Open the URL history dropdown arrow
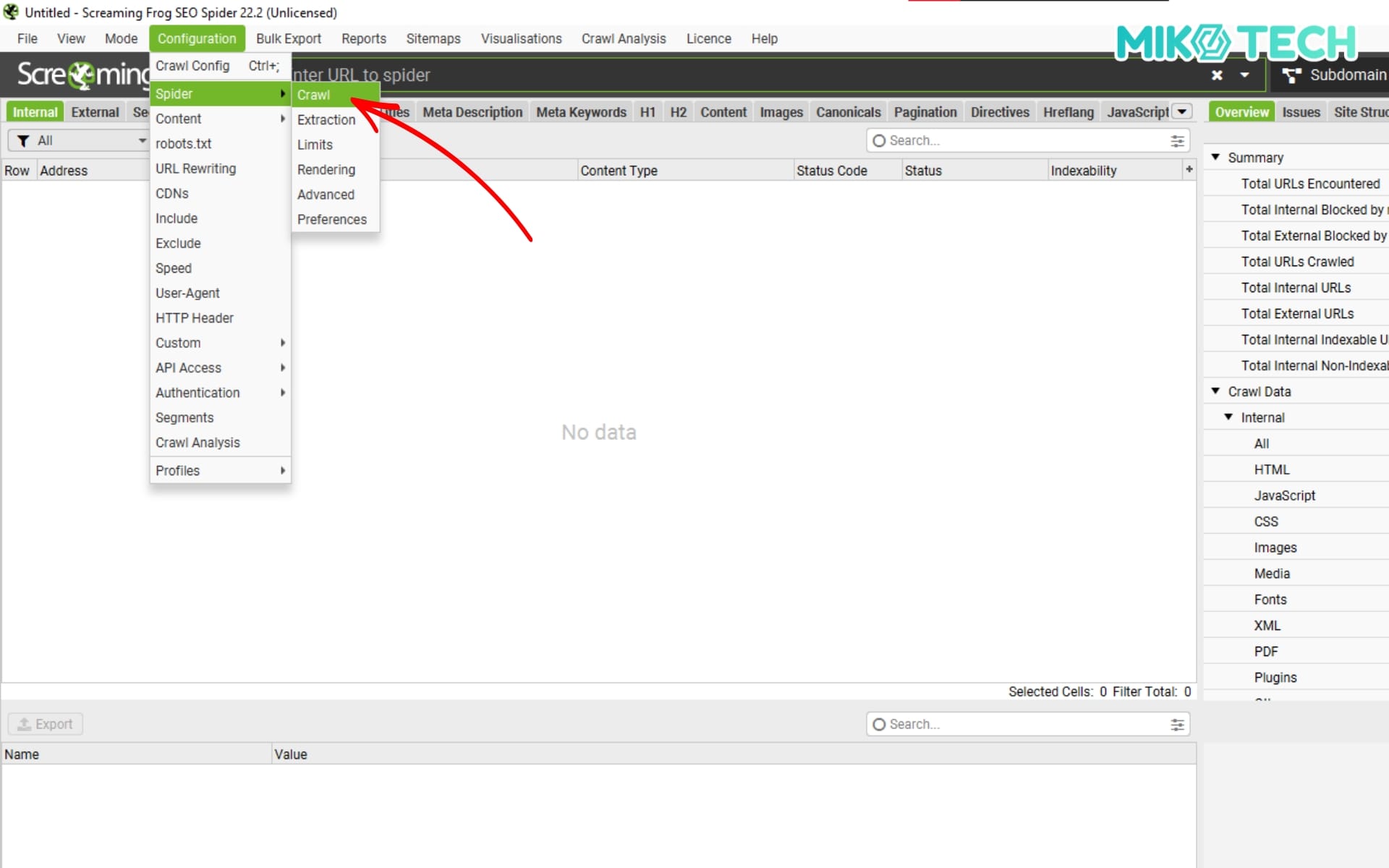 tap(1244, 75)
